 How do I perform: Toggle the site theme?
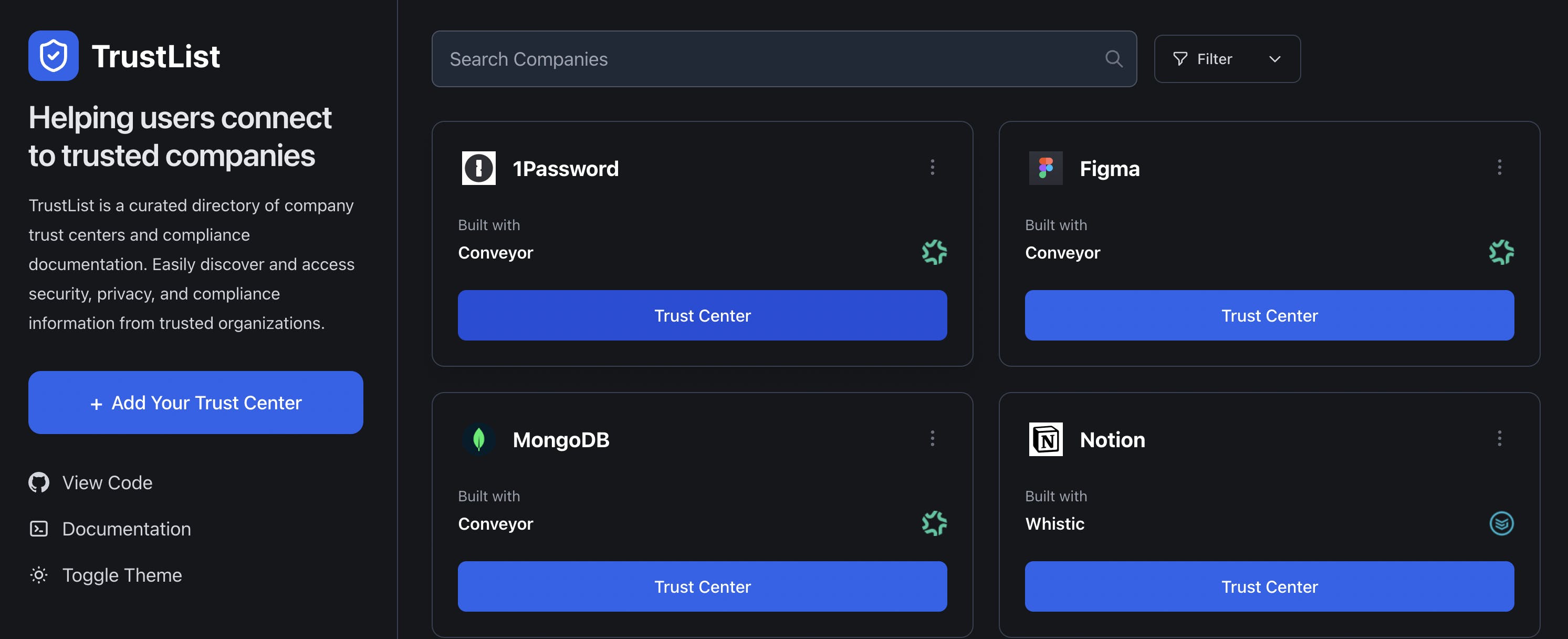[x=106, y=575]
